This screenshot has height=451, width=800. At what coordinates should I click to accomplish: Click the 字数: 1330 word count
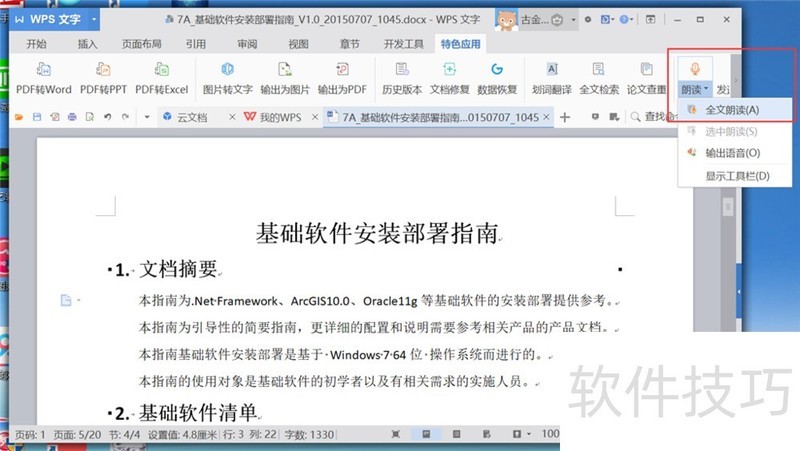point(309,435)
